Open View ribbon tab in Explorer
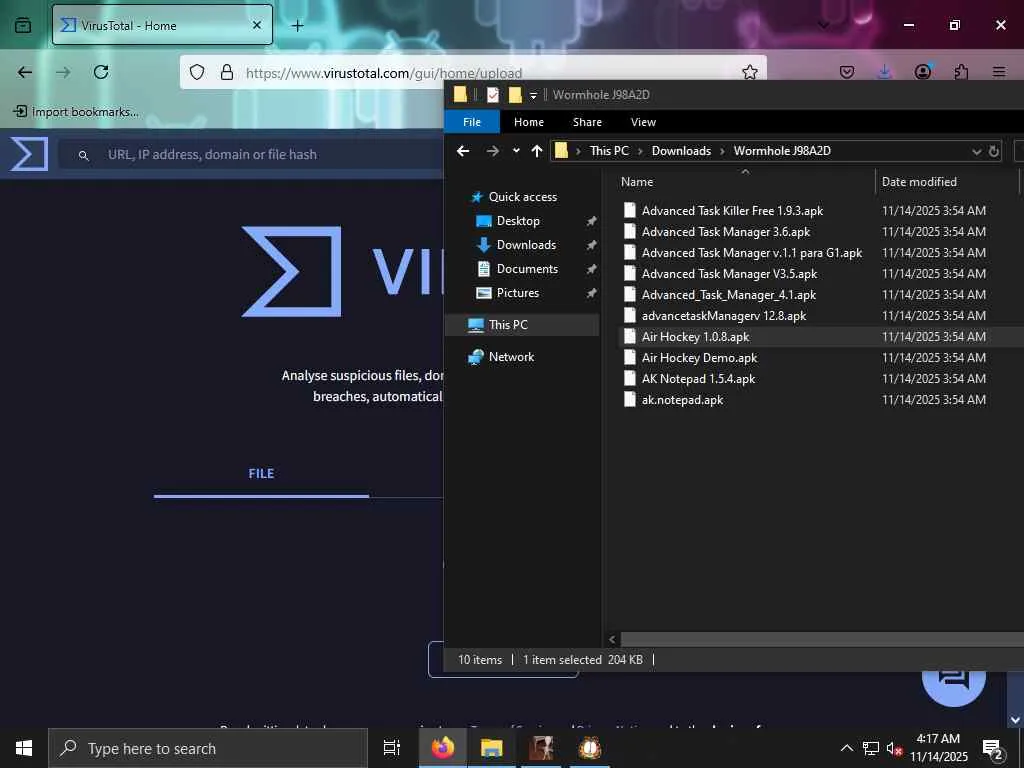 pos(643,122)
